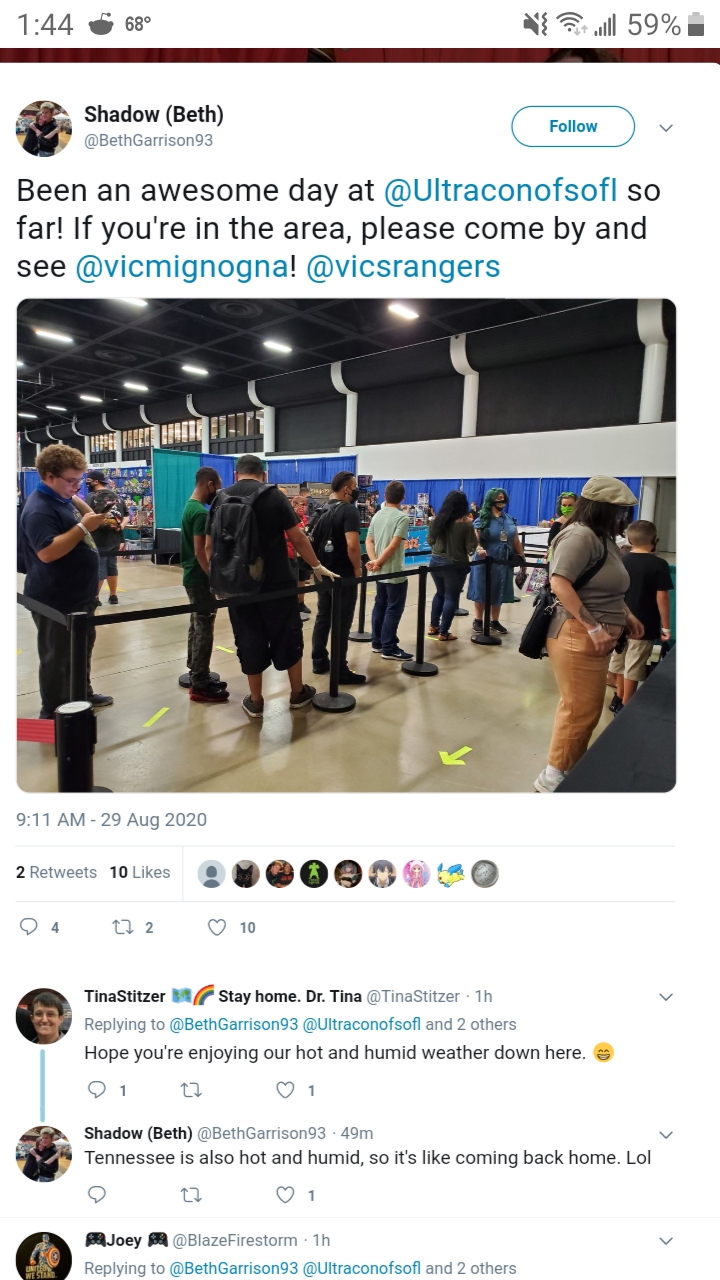Tap the black cat avatar among likers

pyautogui.click(x=246, y=874)
